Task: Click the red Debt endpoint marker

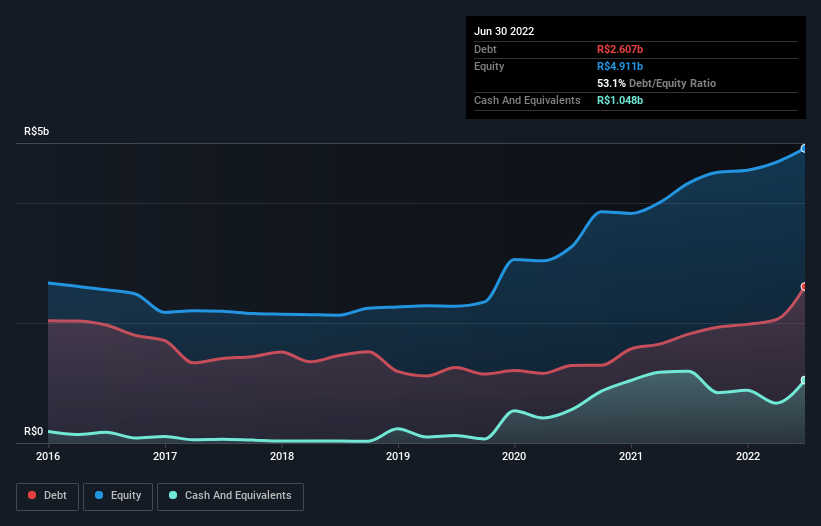Action: 805,287
